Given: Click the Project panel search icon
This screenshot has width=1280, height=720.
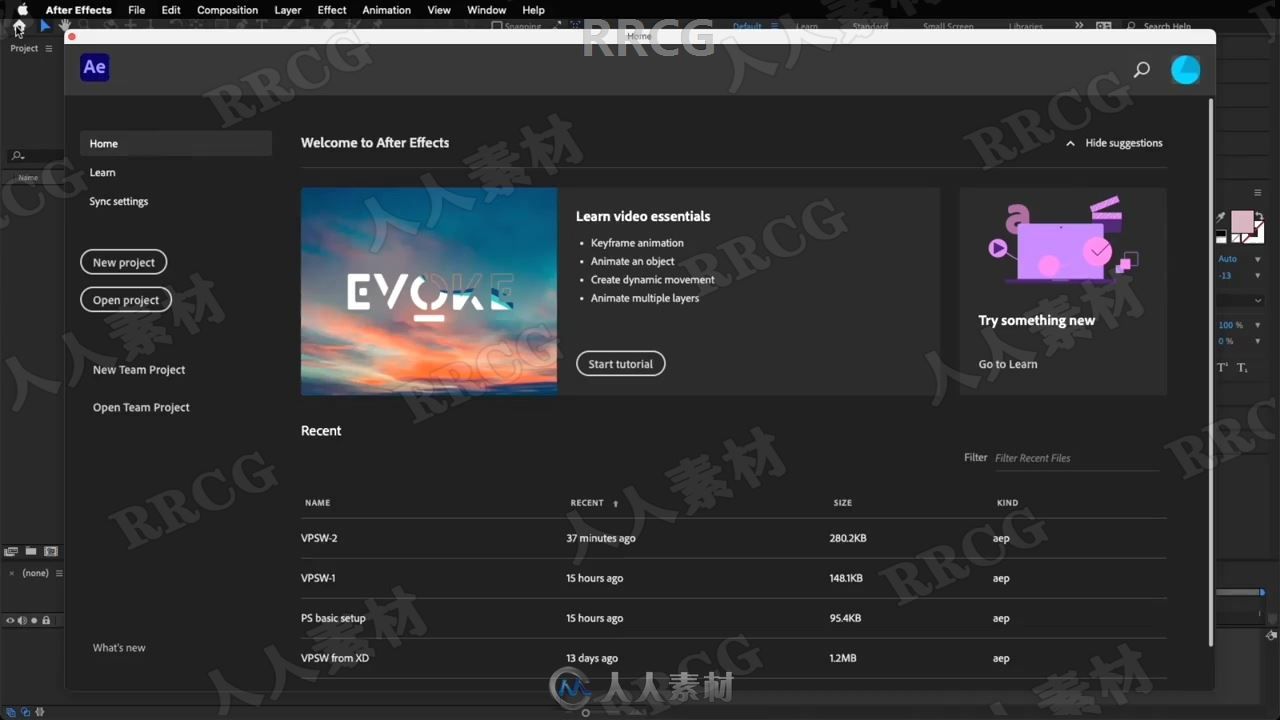Looking at the screenshot, I should [x=17, y=156].
